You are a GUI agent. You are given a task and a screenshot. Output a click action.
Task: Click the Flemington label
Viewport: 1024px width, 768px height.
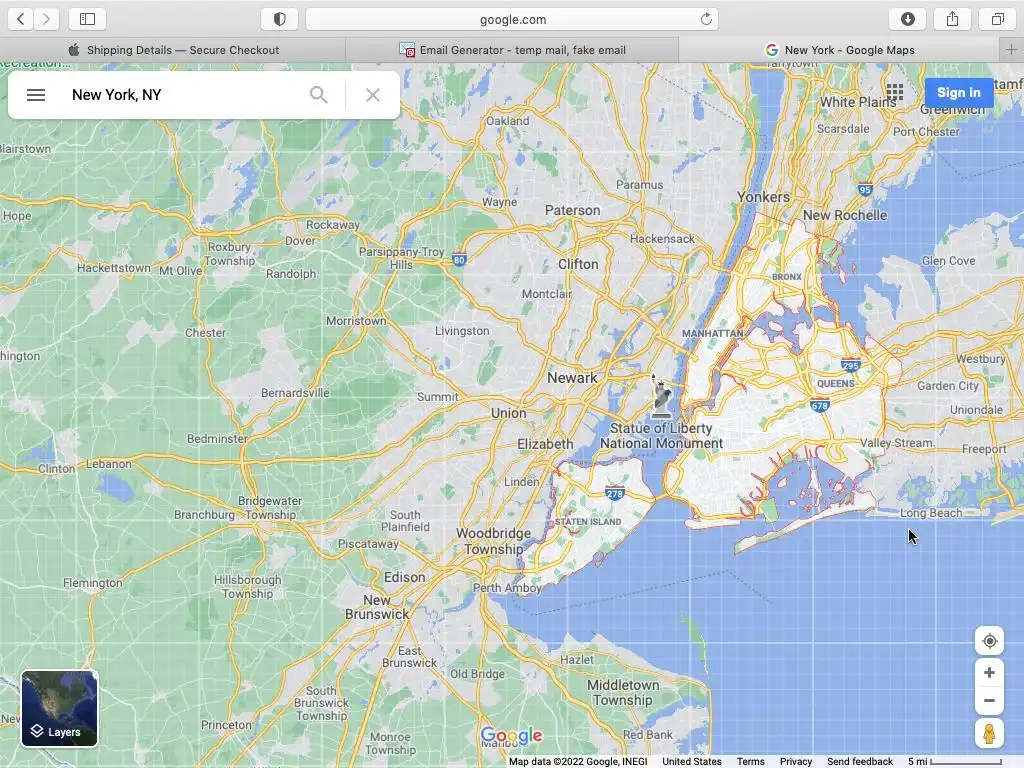(x=93, y=583)
